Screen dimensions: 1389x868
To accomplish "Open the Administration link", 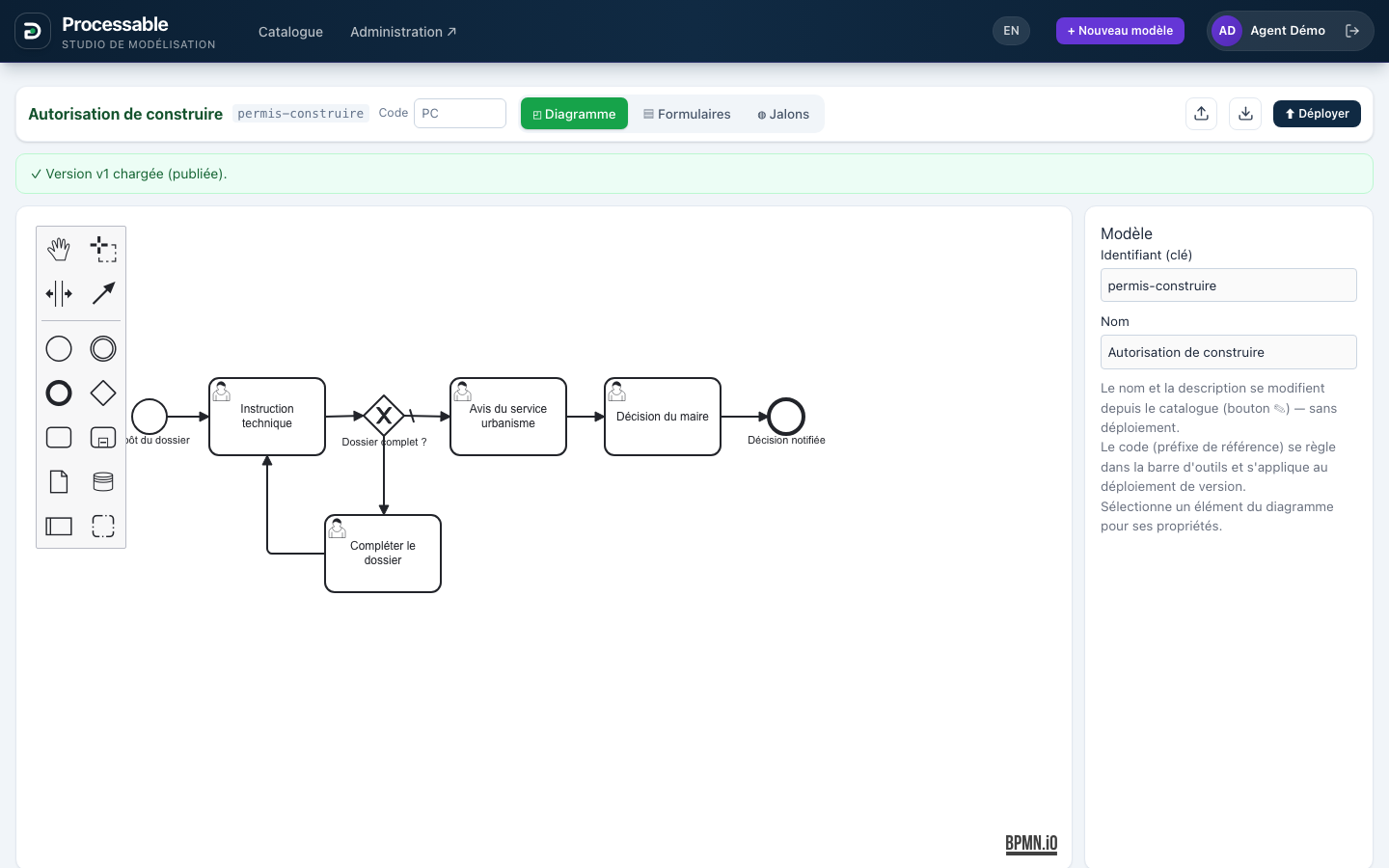I will (403, 32).
